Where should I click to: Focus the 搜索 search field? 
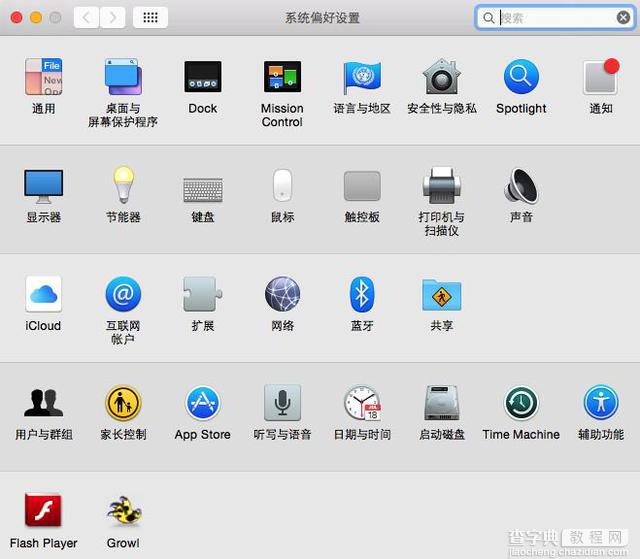pyautogui.click(x=555, y=18)
